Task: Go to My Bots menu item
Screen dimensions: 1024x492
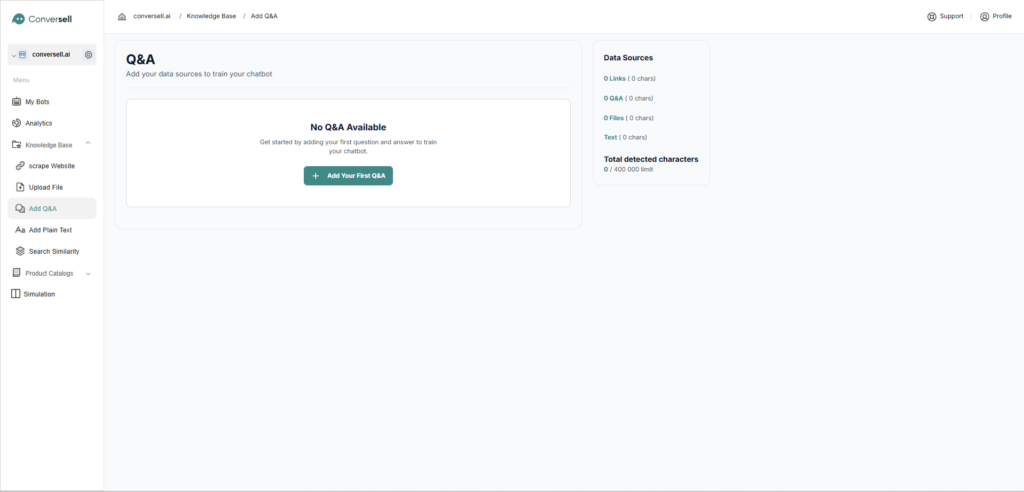Action: [x=36, y=102]
